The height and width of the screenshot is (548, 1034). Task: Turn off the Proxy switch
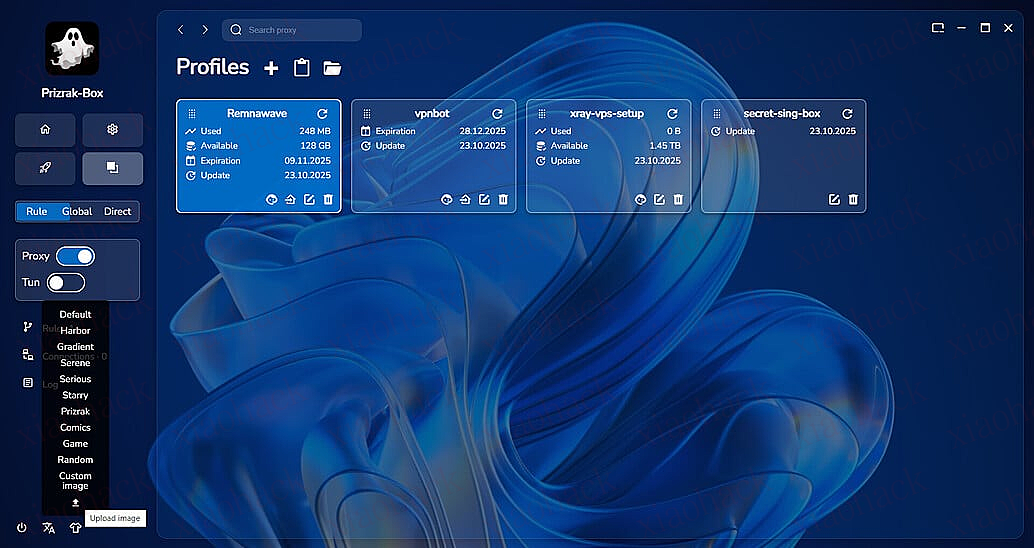click(75, 256)
